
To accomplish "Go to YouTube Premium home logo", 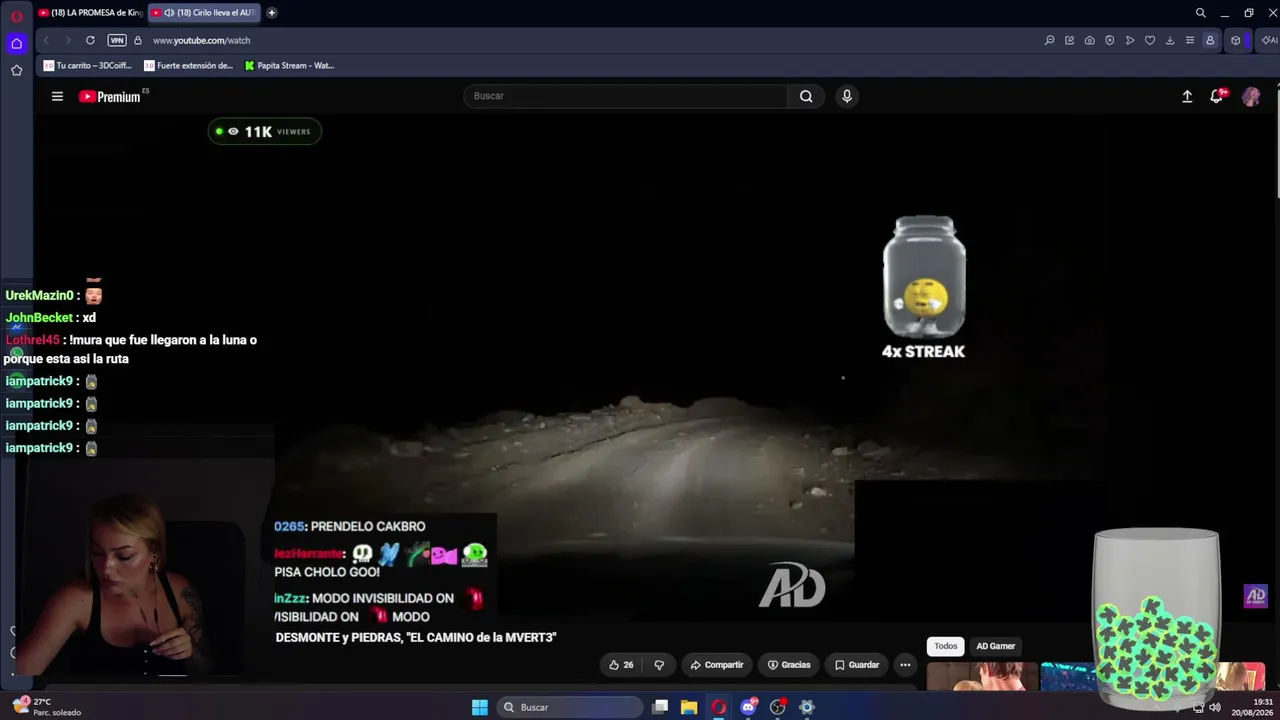I will pos(110,96).
